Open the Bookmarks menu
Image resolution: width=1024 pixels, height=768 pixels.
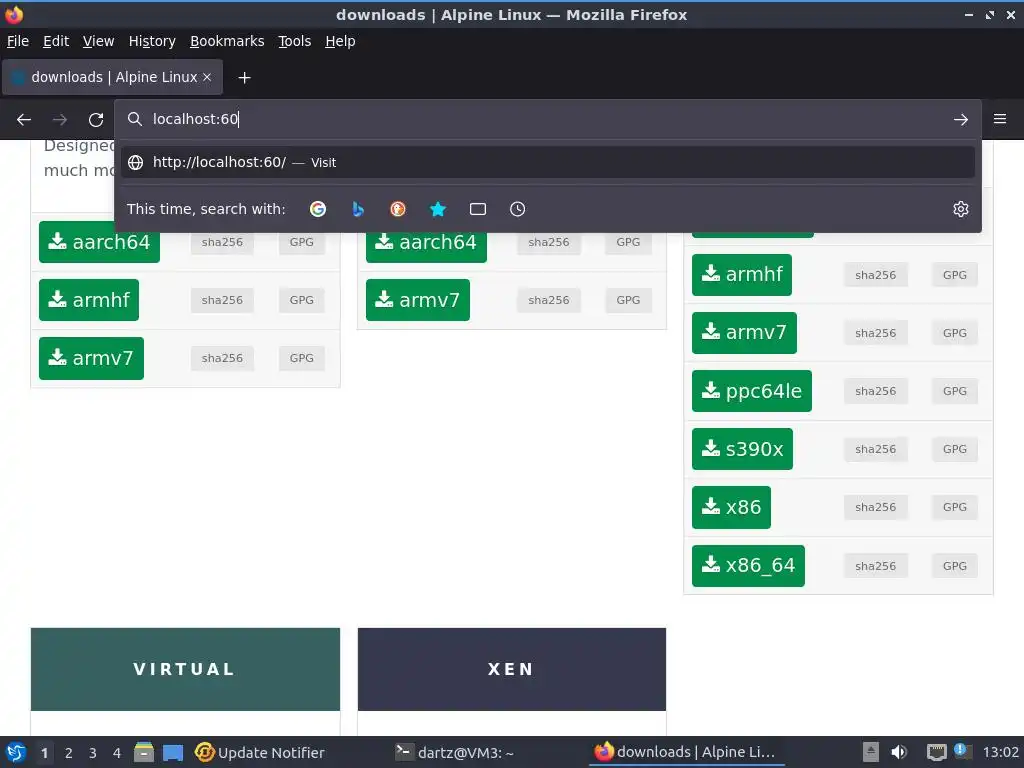click(227, 41)
